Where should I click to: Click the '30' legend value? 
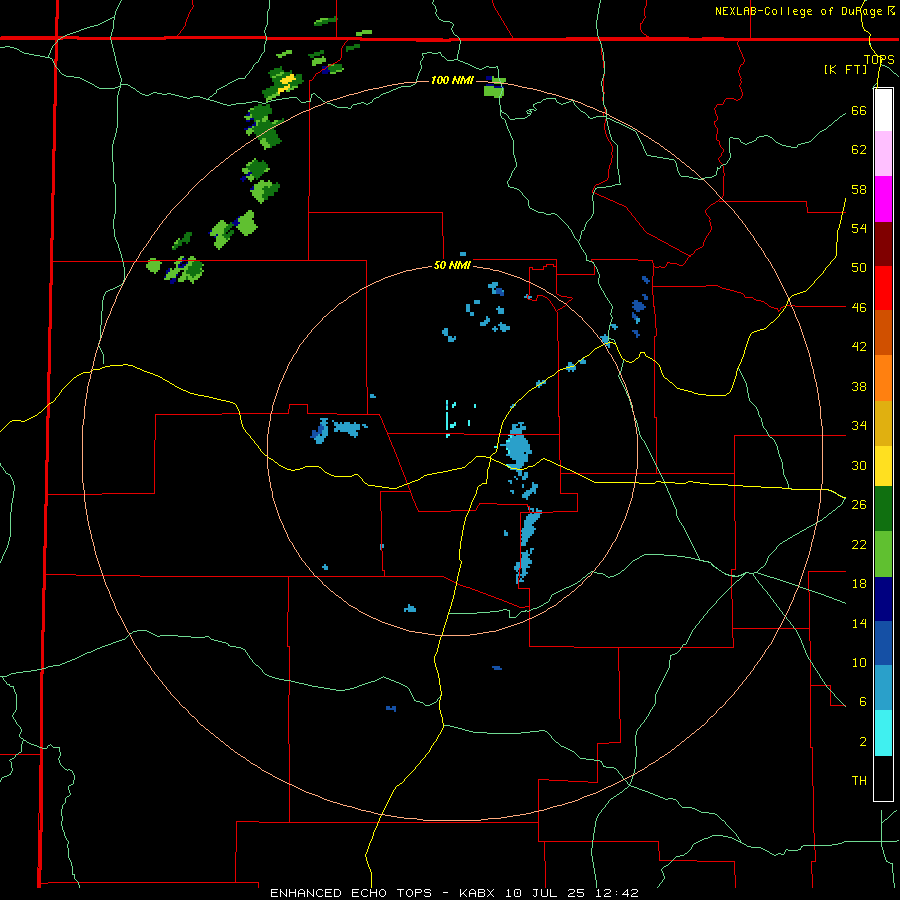(x=859, y=465)
